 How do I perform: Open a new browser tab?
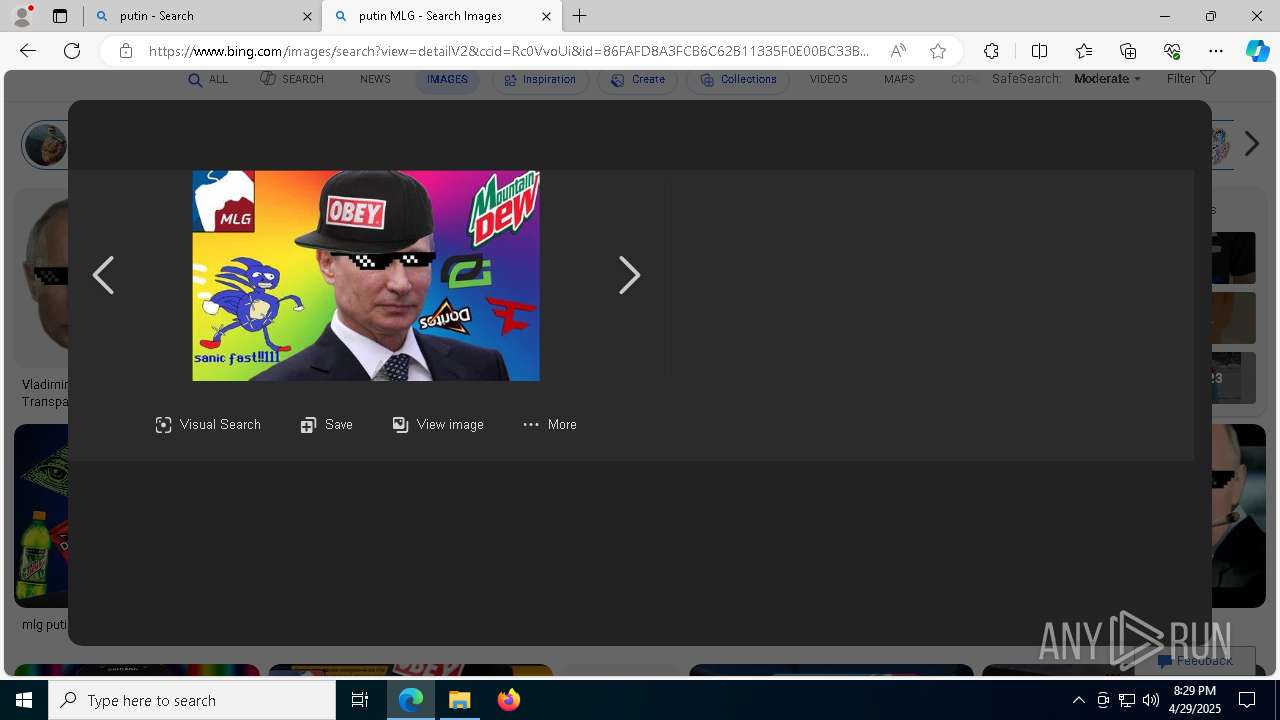click(x=580, y=16)
